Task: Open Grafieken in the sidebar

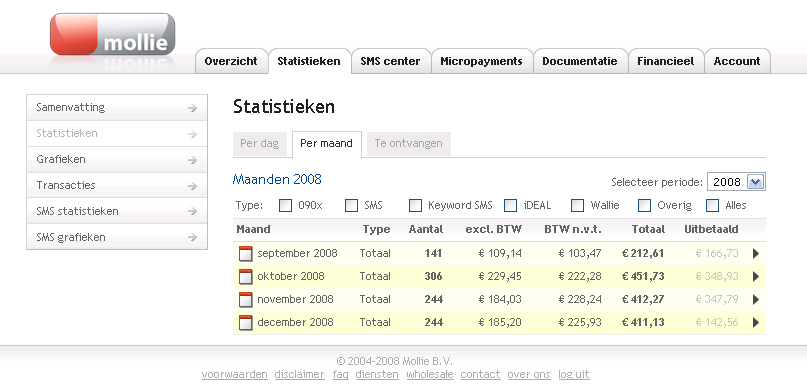Action: pyautogui.click(x=117, y=159)
